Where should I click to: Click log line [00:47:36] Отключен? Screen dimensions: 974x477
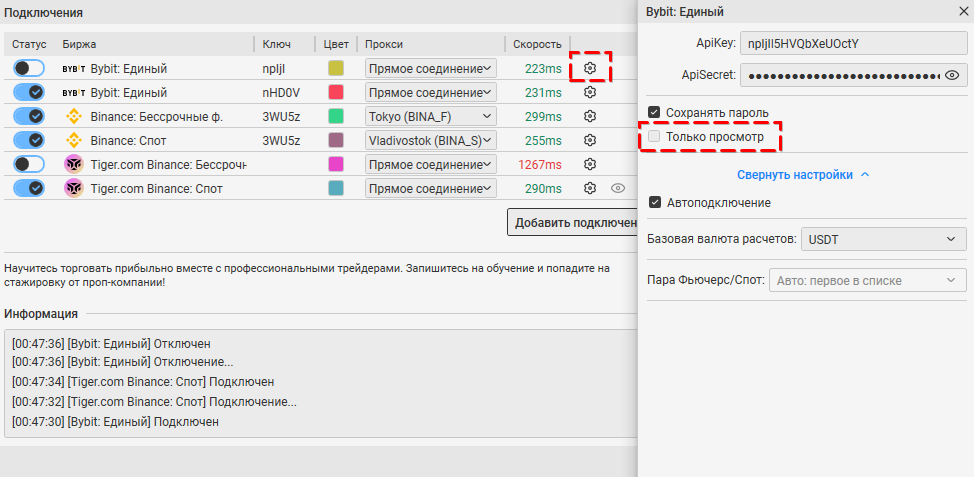pyautogui.click(x=111, y=343)
